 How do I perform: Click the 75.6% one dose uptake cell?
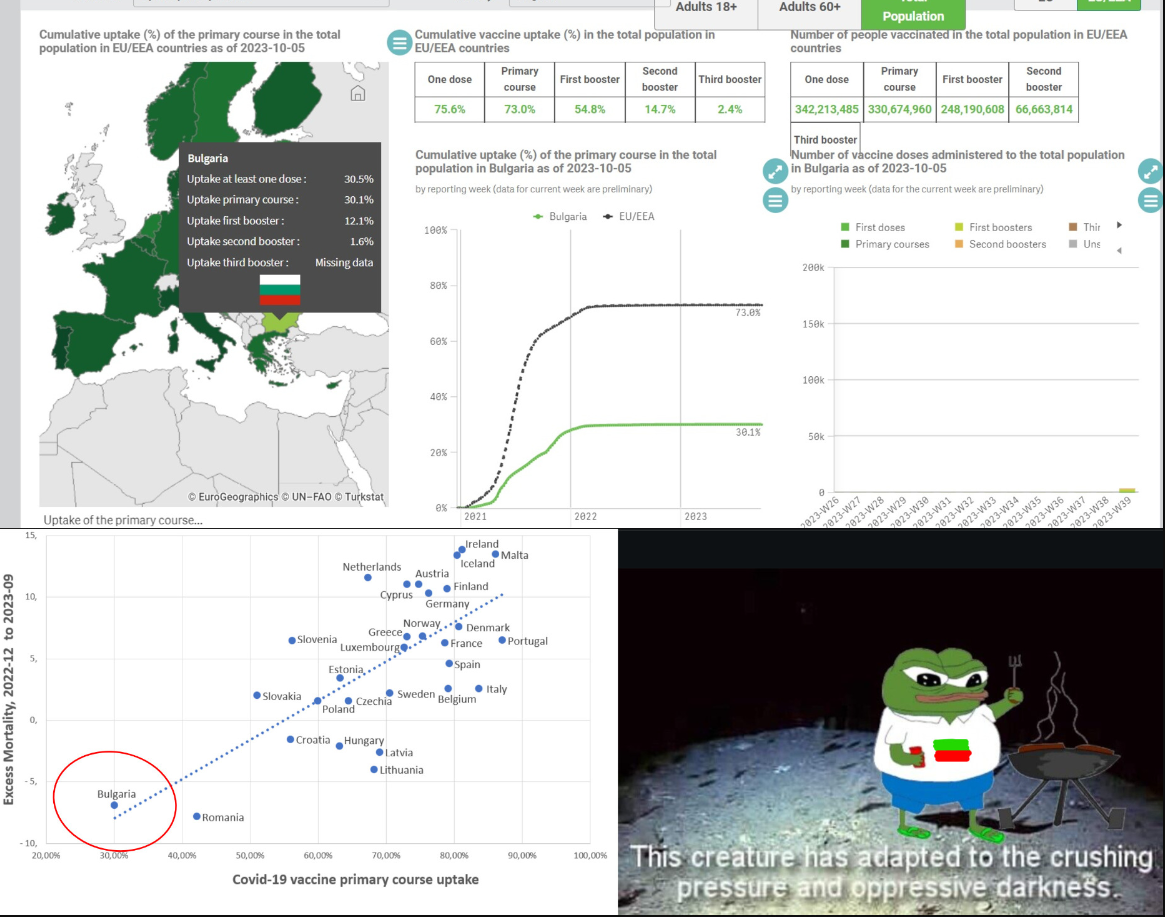click(450, 109)
